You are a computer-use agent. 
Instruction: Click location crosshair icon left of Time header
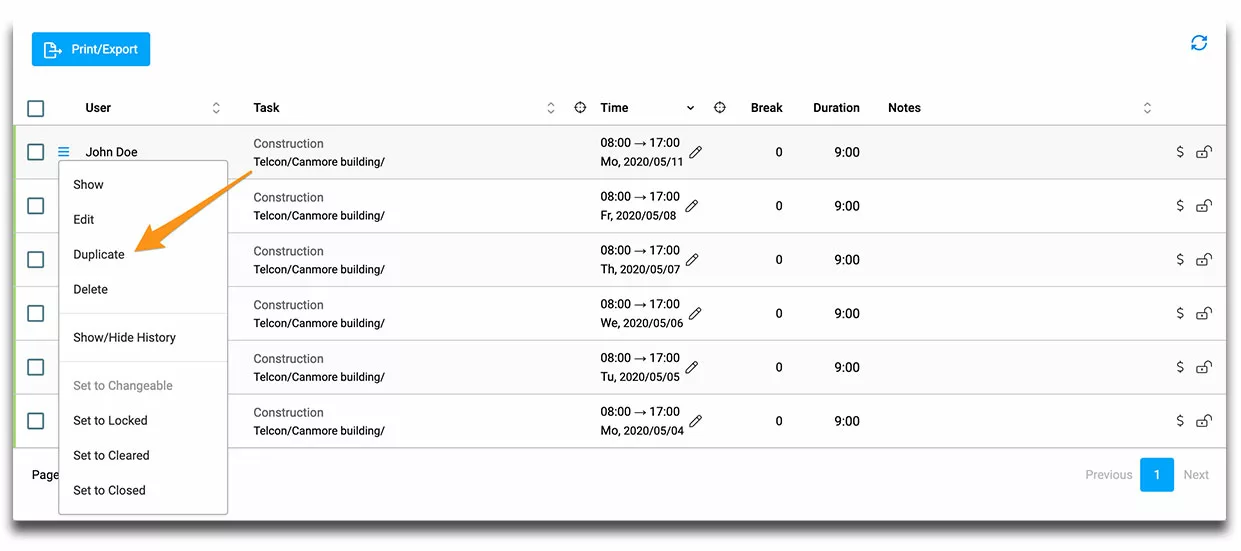580,108
